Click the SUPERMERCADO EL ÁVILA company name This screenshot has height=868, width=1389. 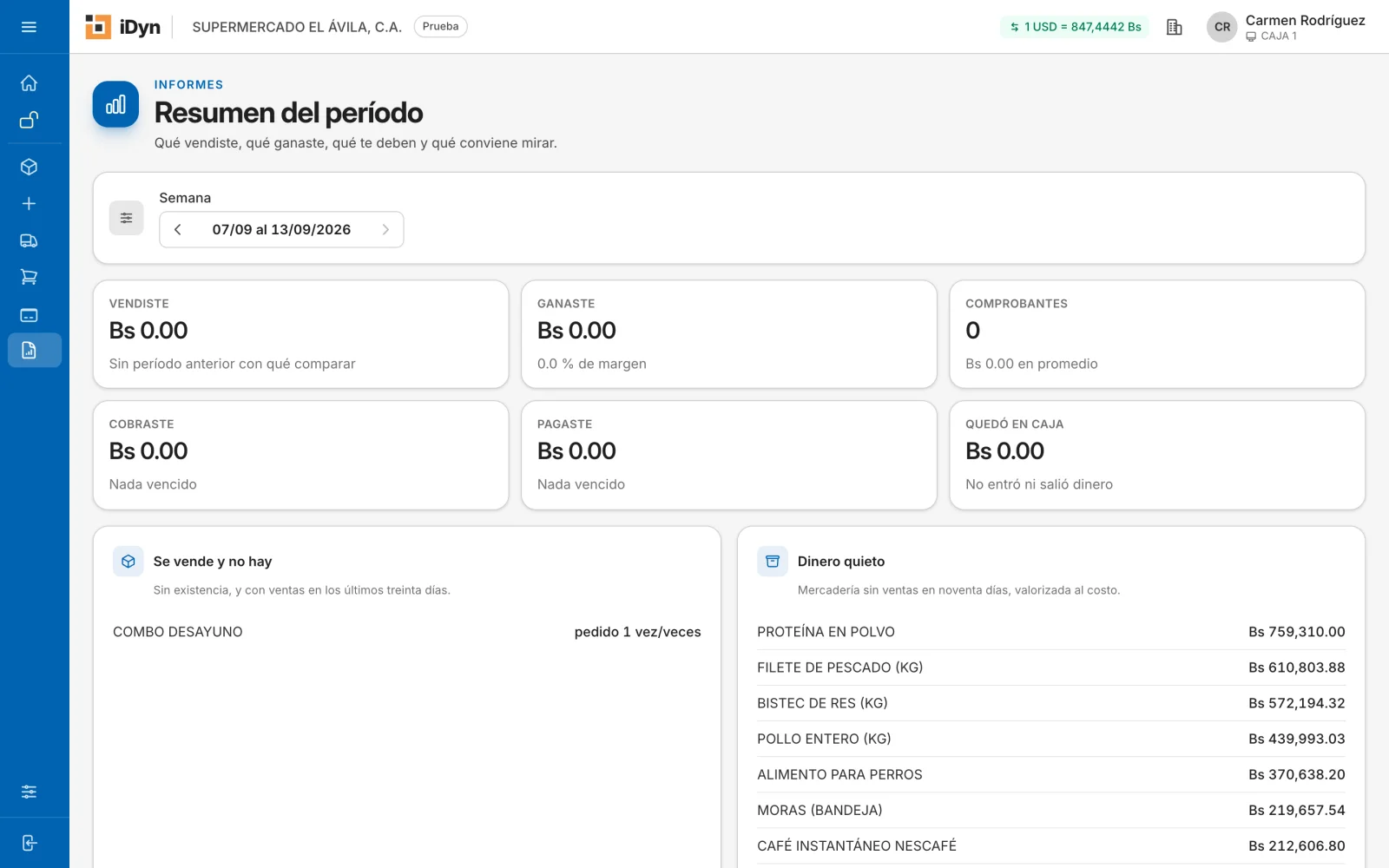(297, 27)
